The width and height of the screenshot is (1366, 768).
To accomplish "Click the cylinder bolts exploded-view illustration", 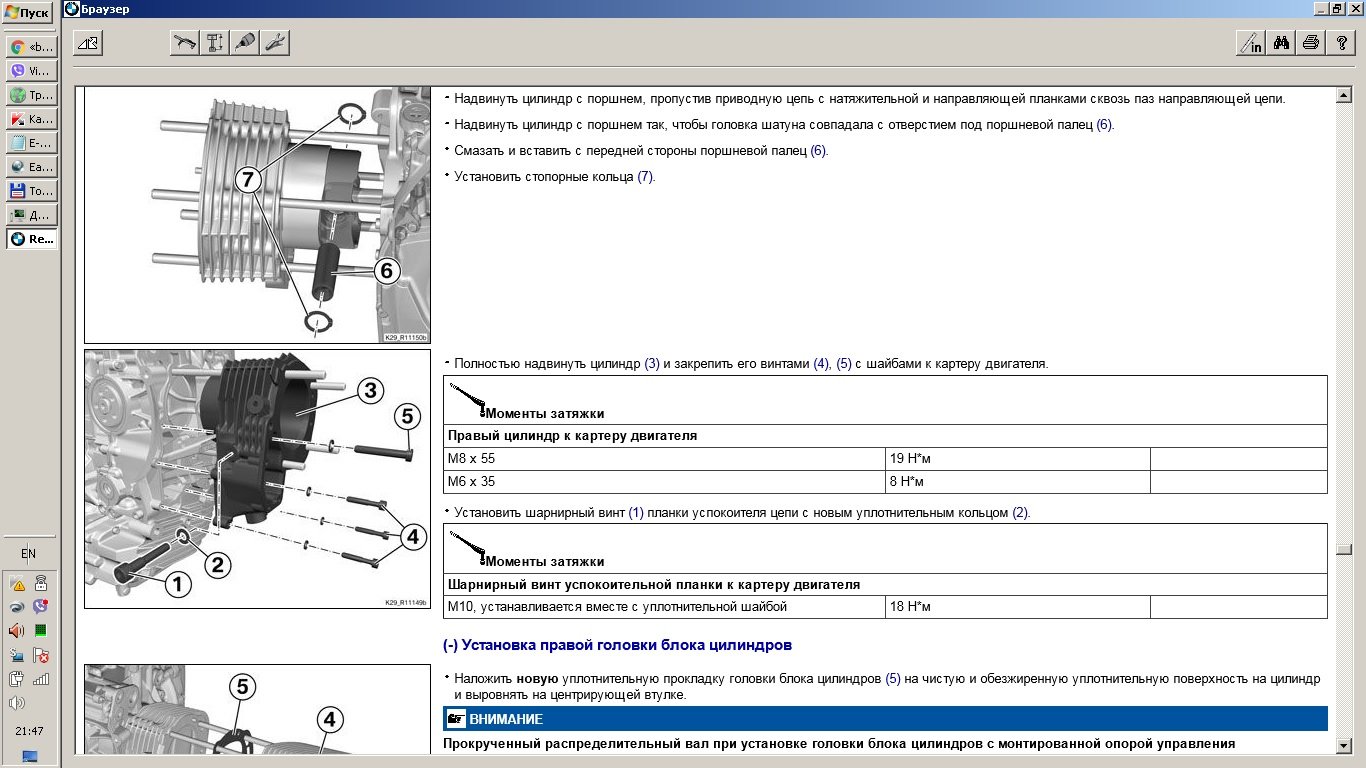I will 257,479.
